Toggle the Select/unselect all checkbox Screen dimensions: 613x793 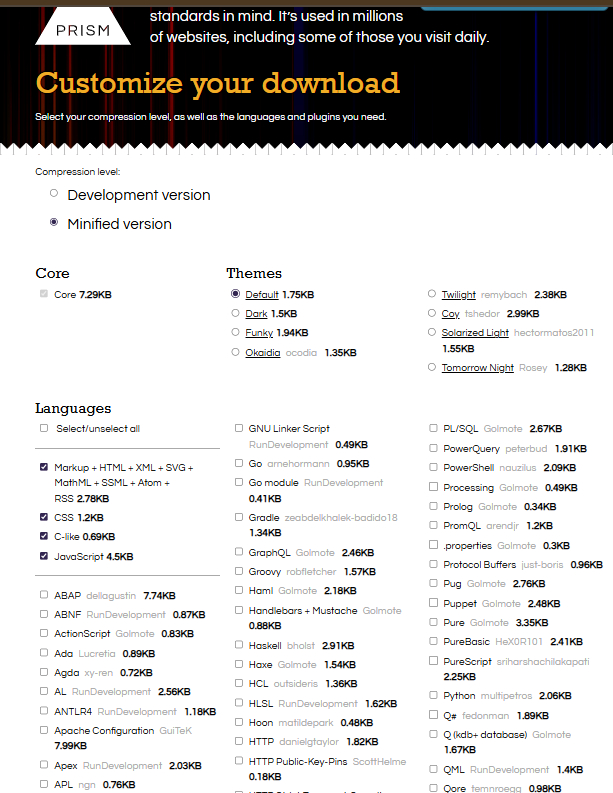(44, 428)
